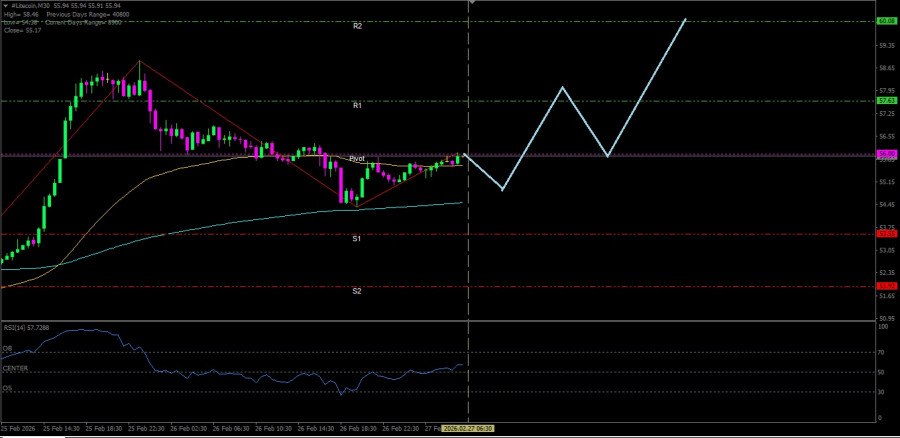Click the OS oversold level label
Viewport: 900px width, 438px height.
click(x=7, y=388)
